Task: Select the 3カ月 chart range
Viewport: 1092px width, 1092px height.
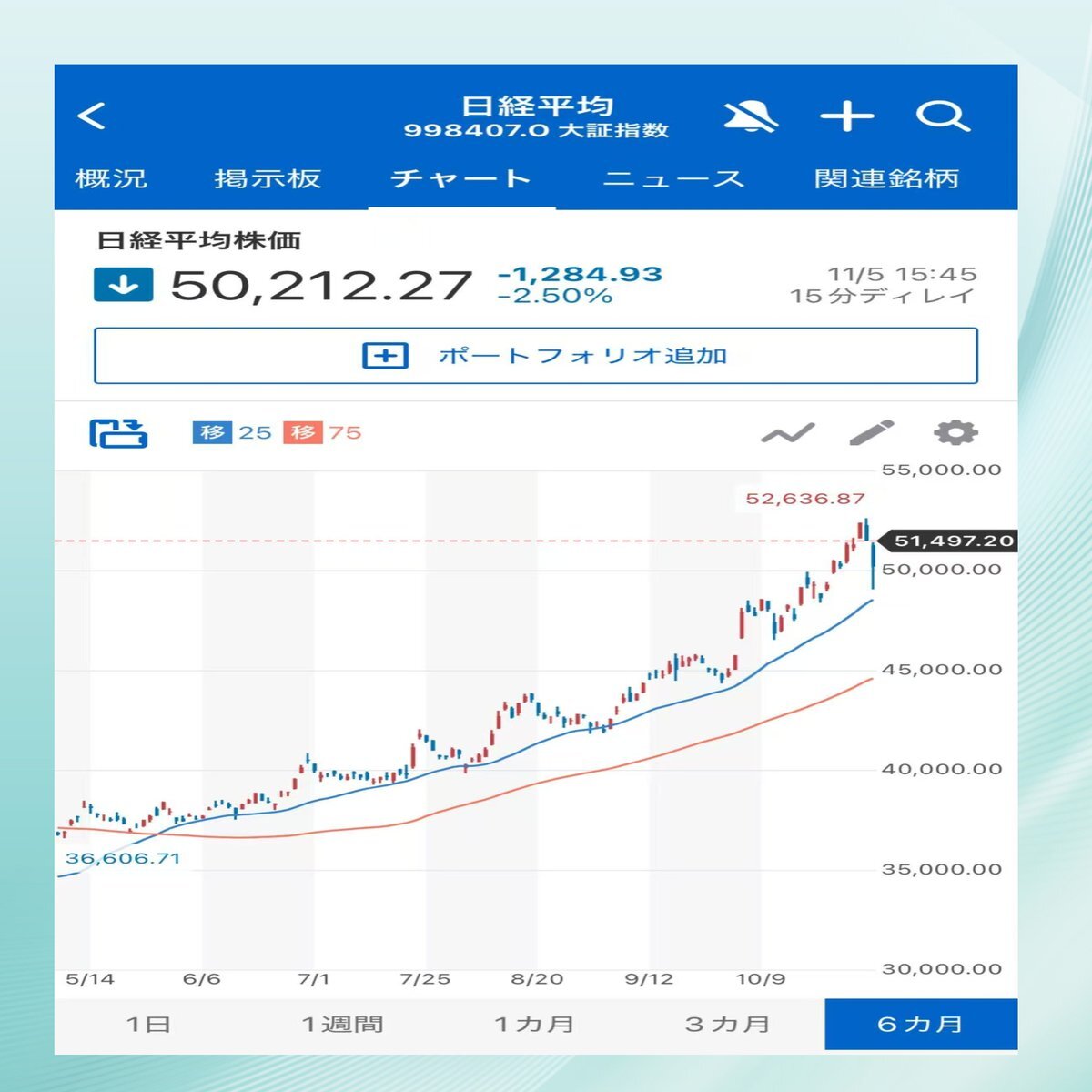Action: point(727,1025)
